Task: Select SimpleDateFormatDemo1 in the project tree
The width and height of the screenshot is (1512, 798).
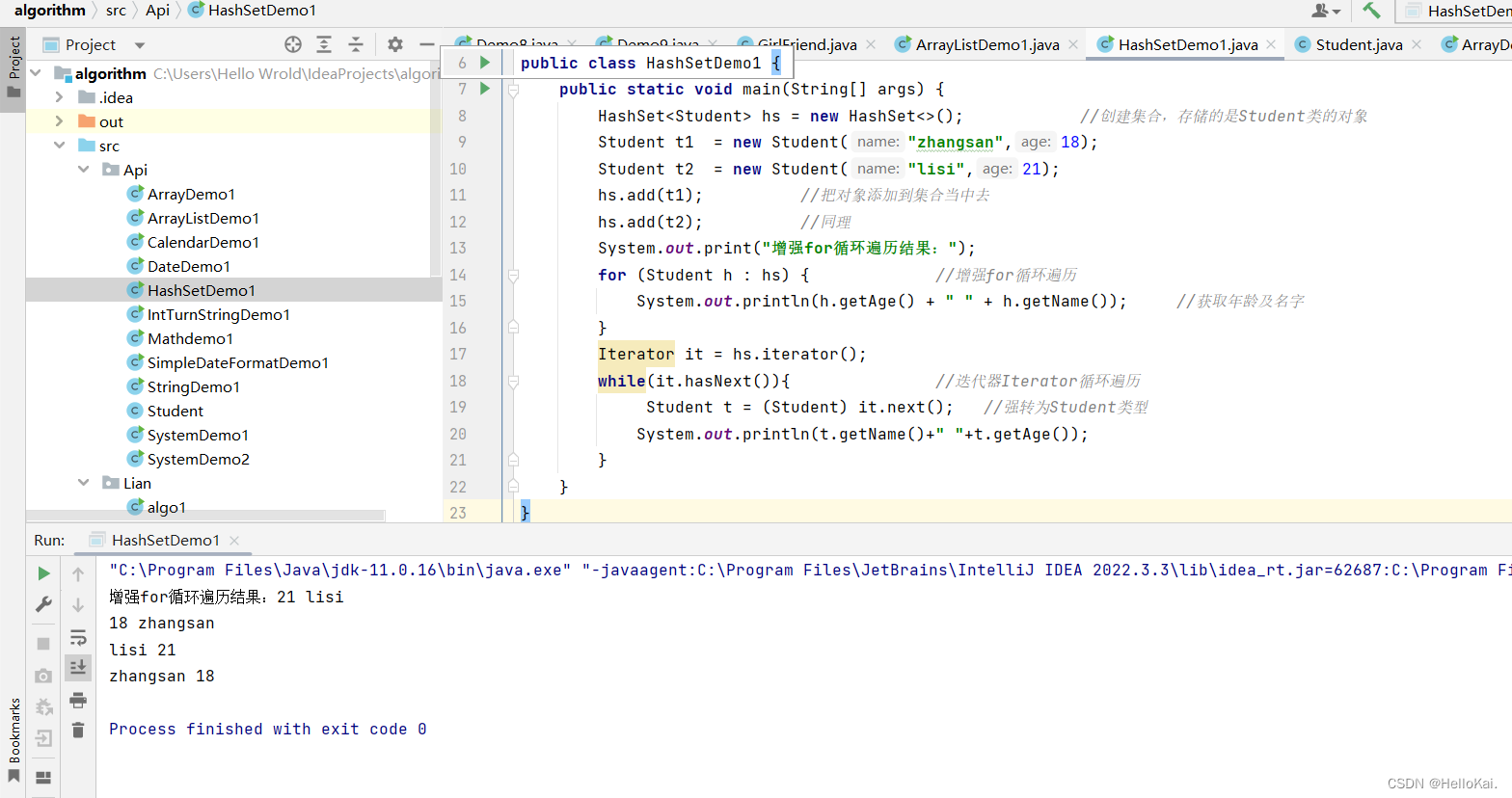Action: pos(237,362)
